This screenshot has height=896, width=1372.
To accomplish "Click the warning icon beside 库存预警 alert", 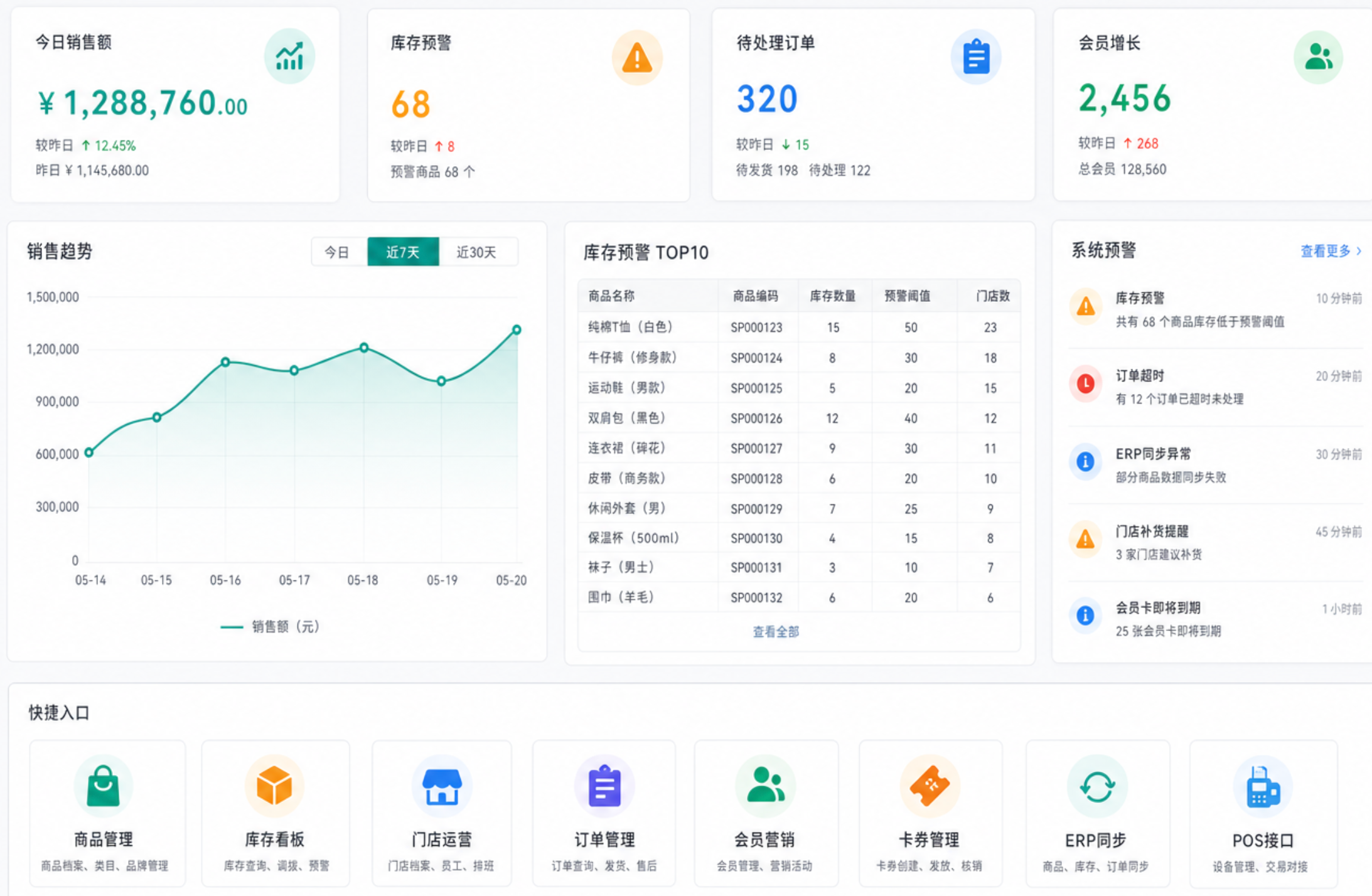I will [1086, 307].
